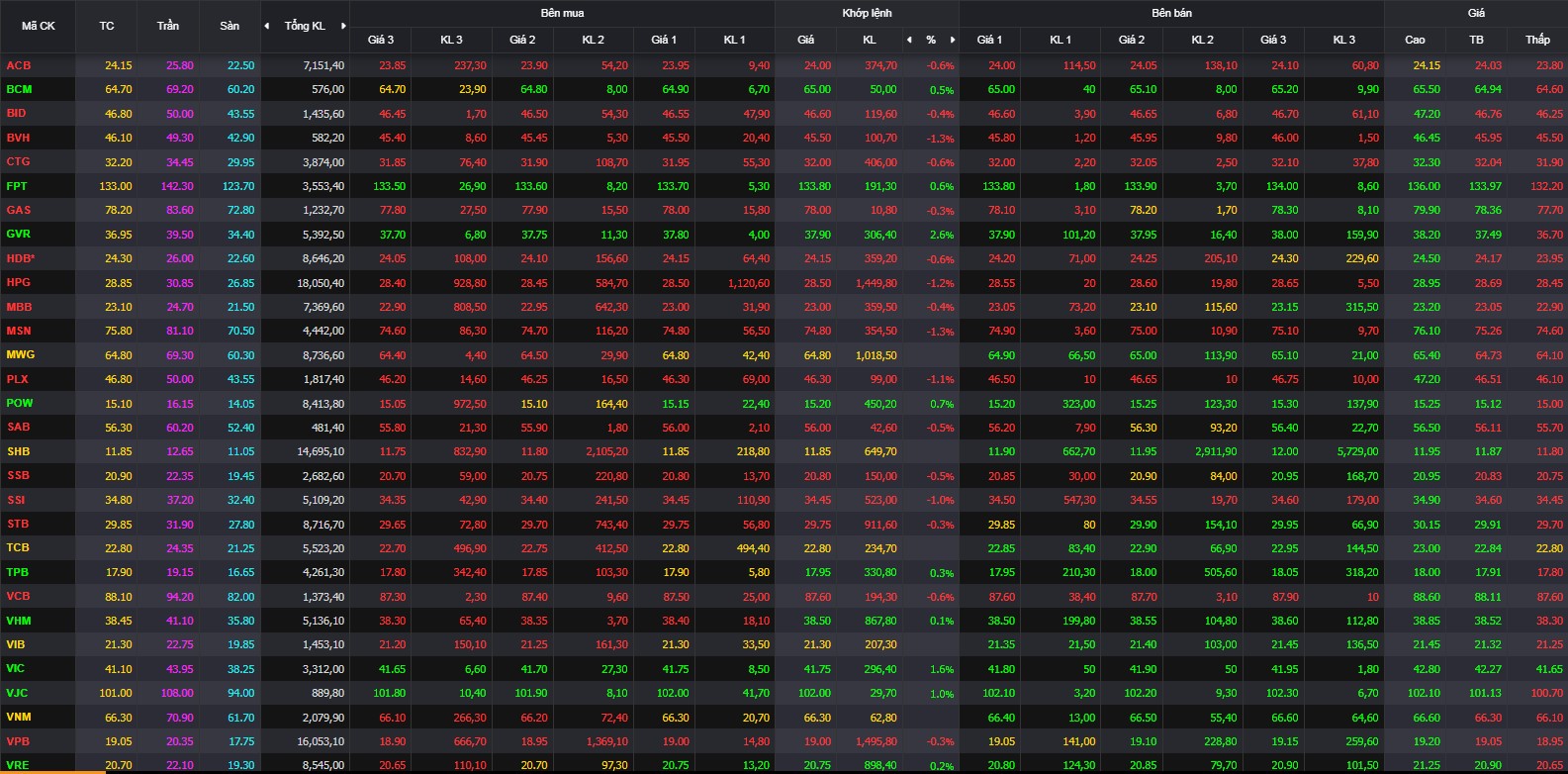Click ACB total volume 7,151,40
The width and height of the screenshot is (1568, 774).
[324, 65]
